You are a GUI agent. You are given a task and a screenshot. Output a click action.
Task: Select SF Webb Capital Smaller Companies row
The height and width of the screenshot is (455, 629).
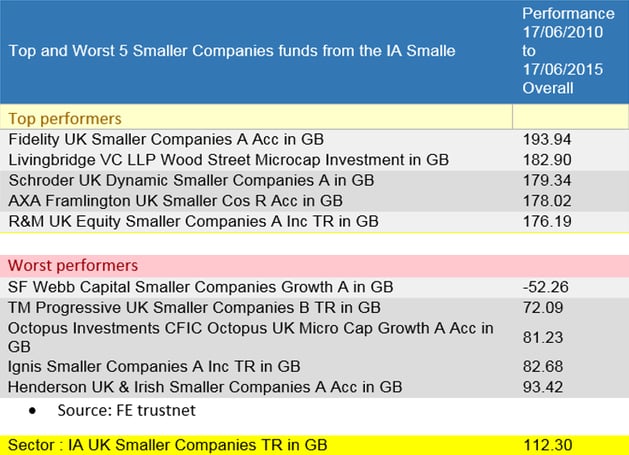point(314,287)
